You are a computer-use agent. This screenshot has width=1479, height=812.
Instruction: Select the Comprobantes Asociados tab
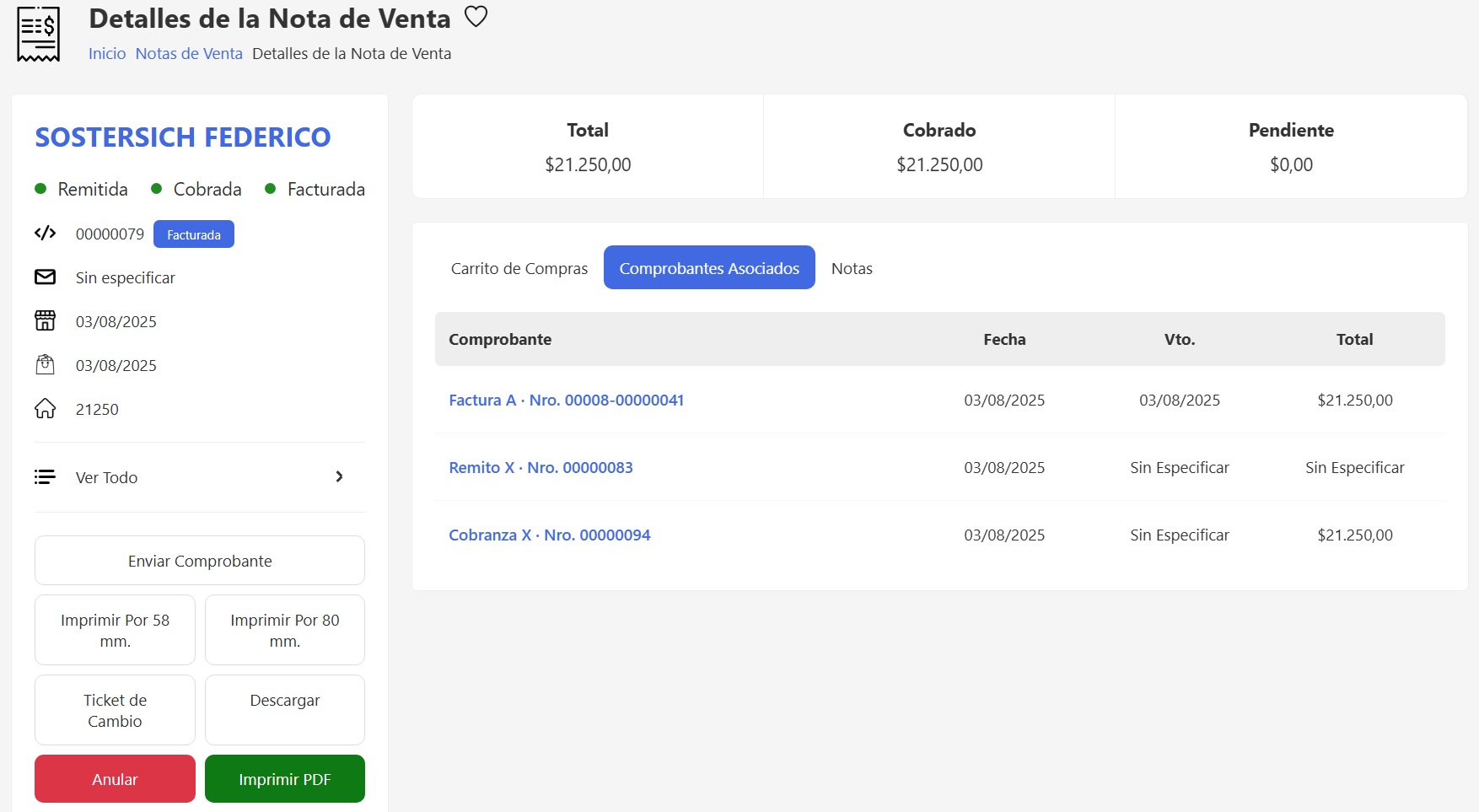click(x=709, y=268)
